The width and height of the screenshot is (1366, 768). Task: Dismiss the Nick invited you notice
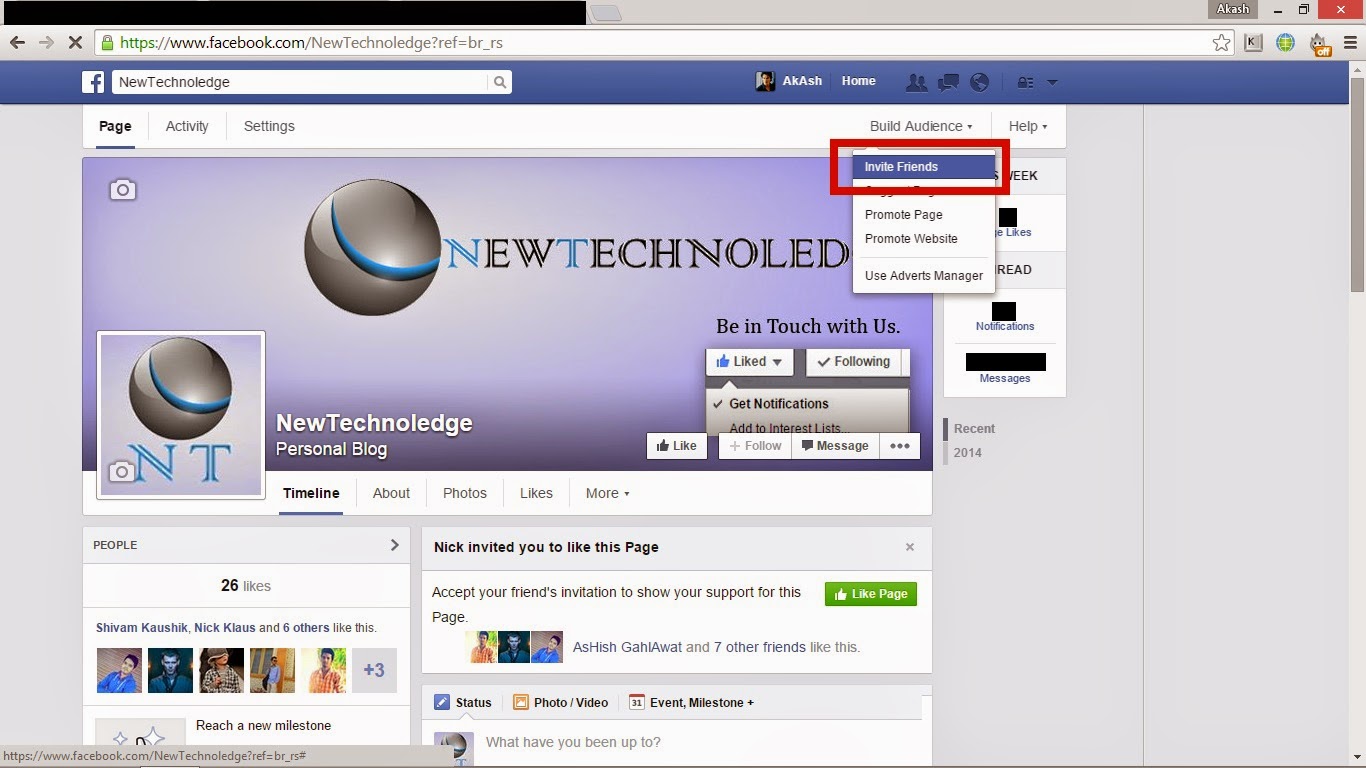point(910,547)
